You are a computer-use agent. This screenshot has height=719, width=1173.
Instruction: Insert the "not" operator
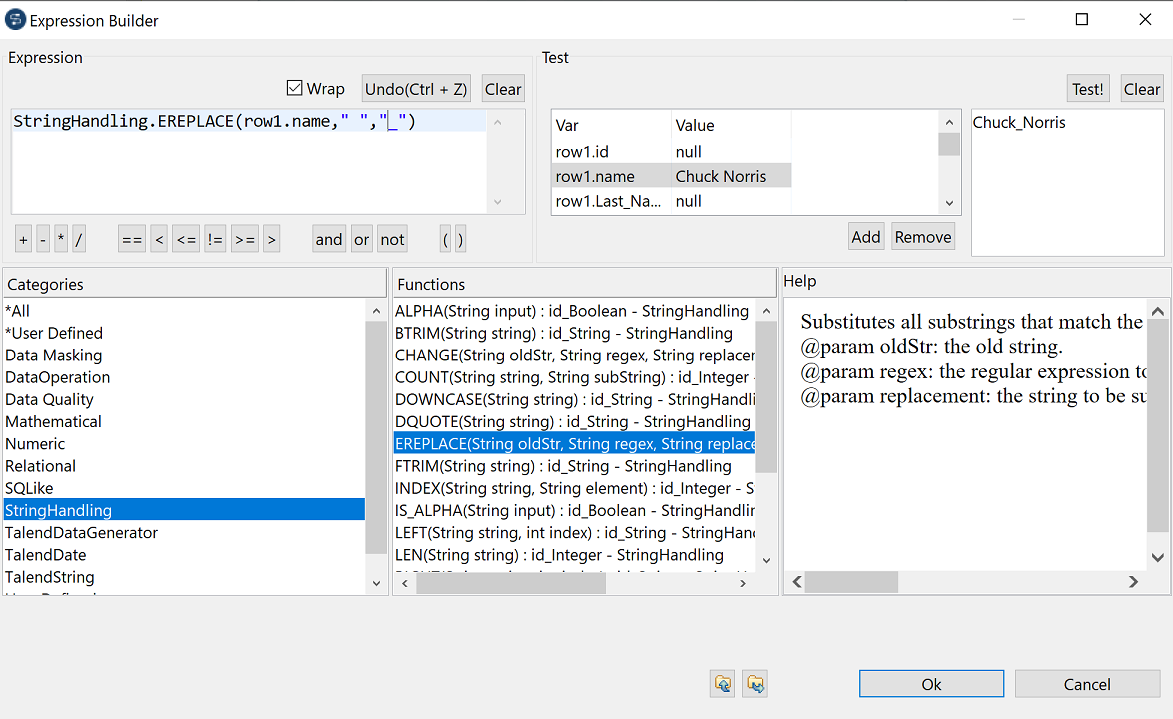pos(392,238)
